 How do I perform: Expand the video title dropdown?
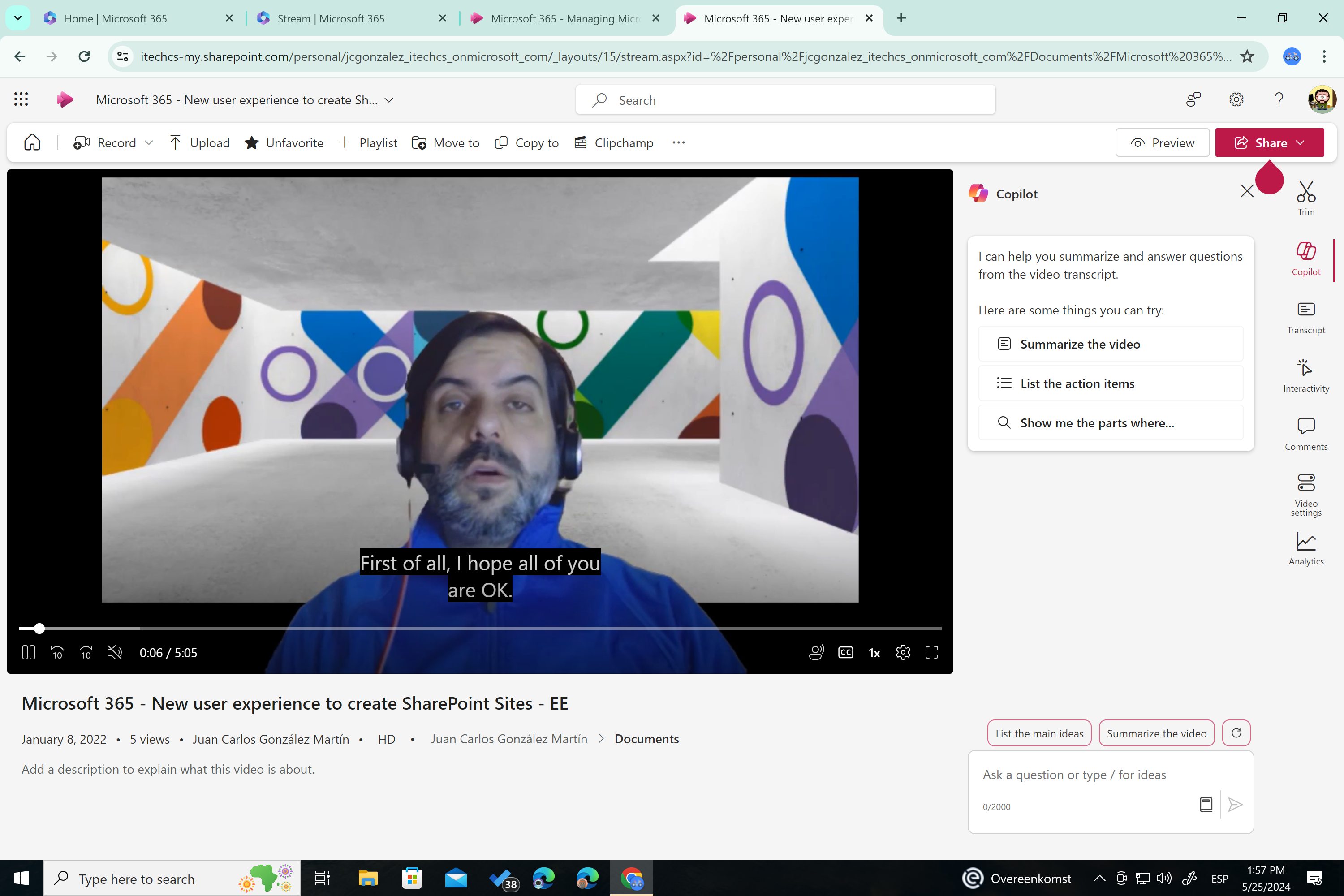coord(388,99)
